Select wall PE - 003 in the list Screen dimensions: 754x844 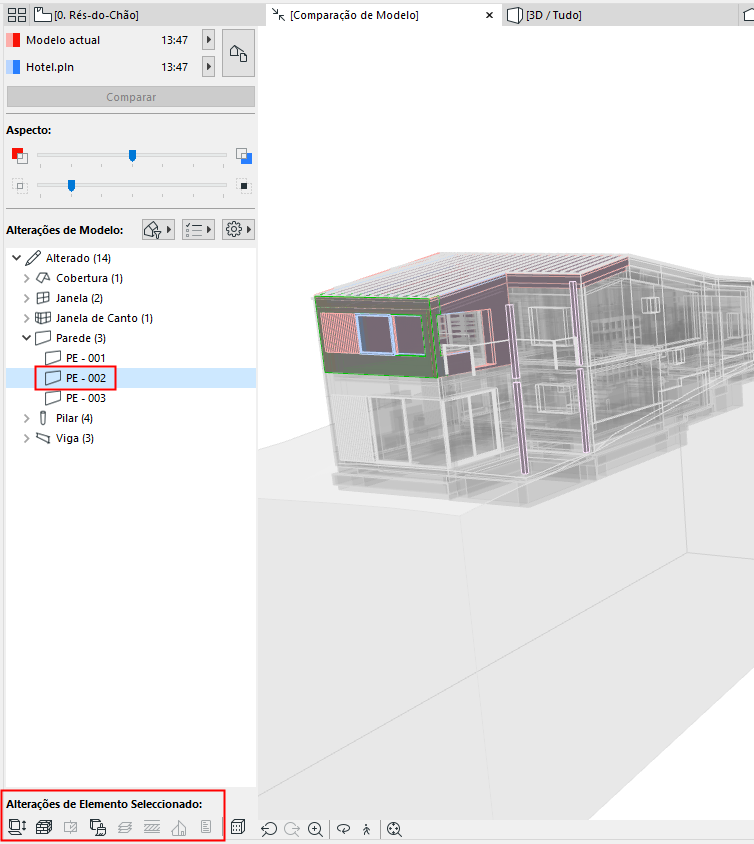[x=86, y=398]
